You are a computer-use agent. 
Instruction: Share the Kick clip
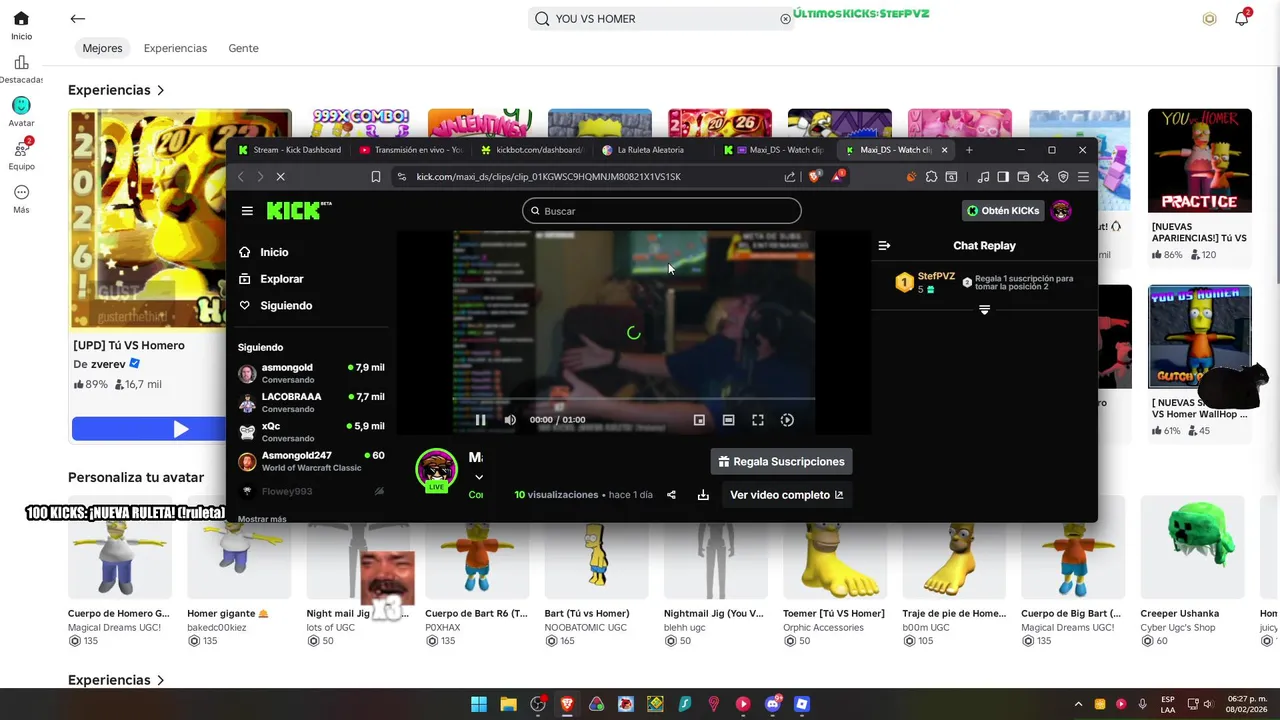671,495
